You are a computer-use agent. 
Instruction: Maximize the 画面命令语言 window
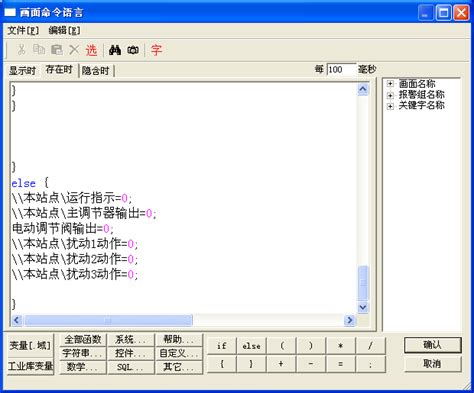pyautogui.click(x=444, y=13)
